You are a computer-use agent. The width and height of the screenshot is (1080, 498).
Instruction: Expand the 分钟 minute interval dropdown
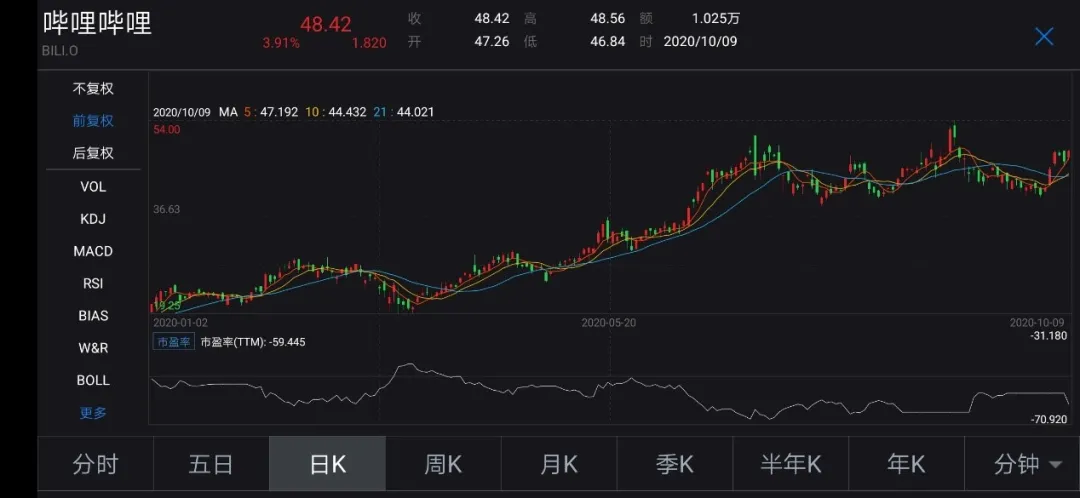[x=1022, y=464]
